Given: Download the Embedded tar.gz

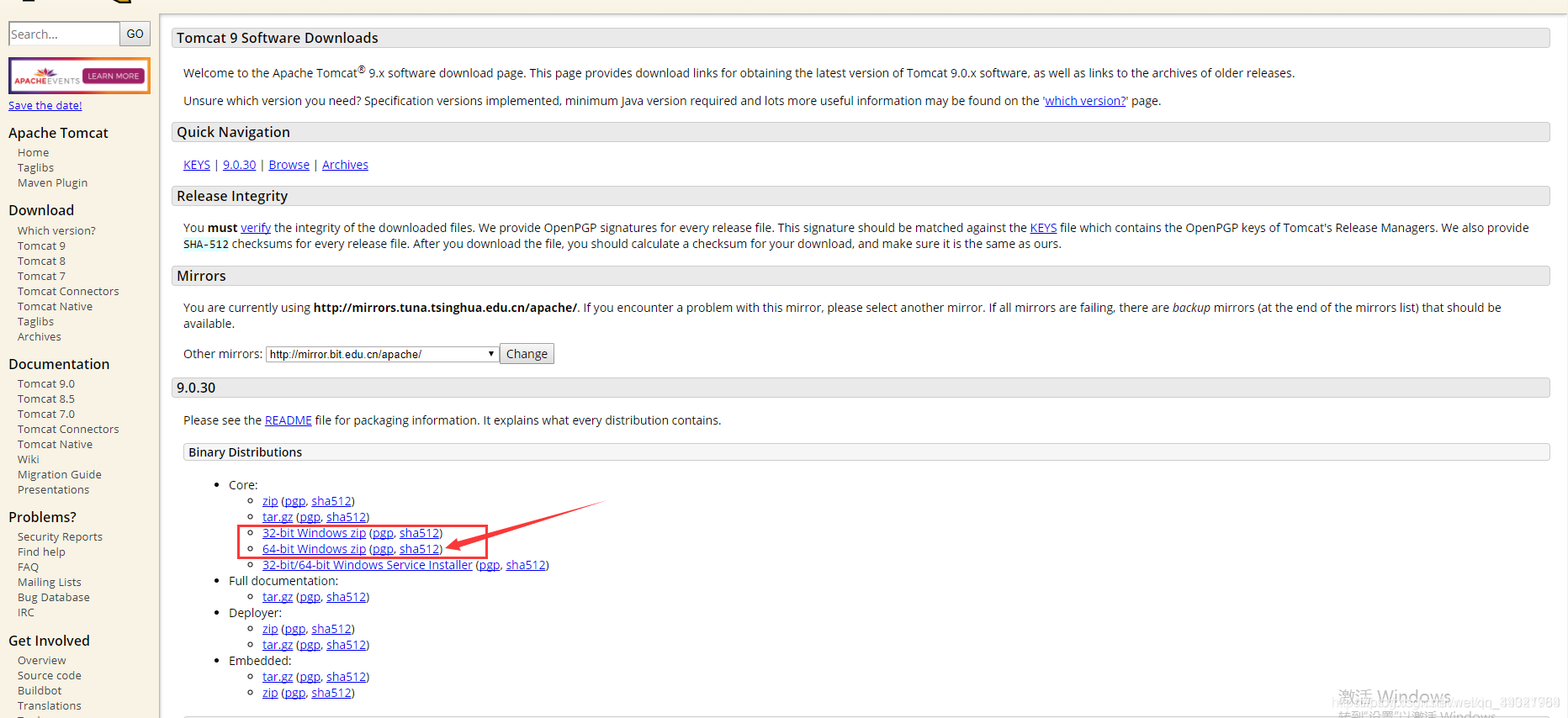Looking at the screenshot, I should coord(278,677).
